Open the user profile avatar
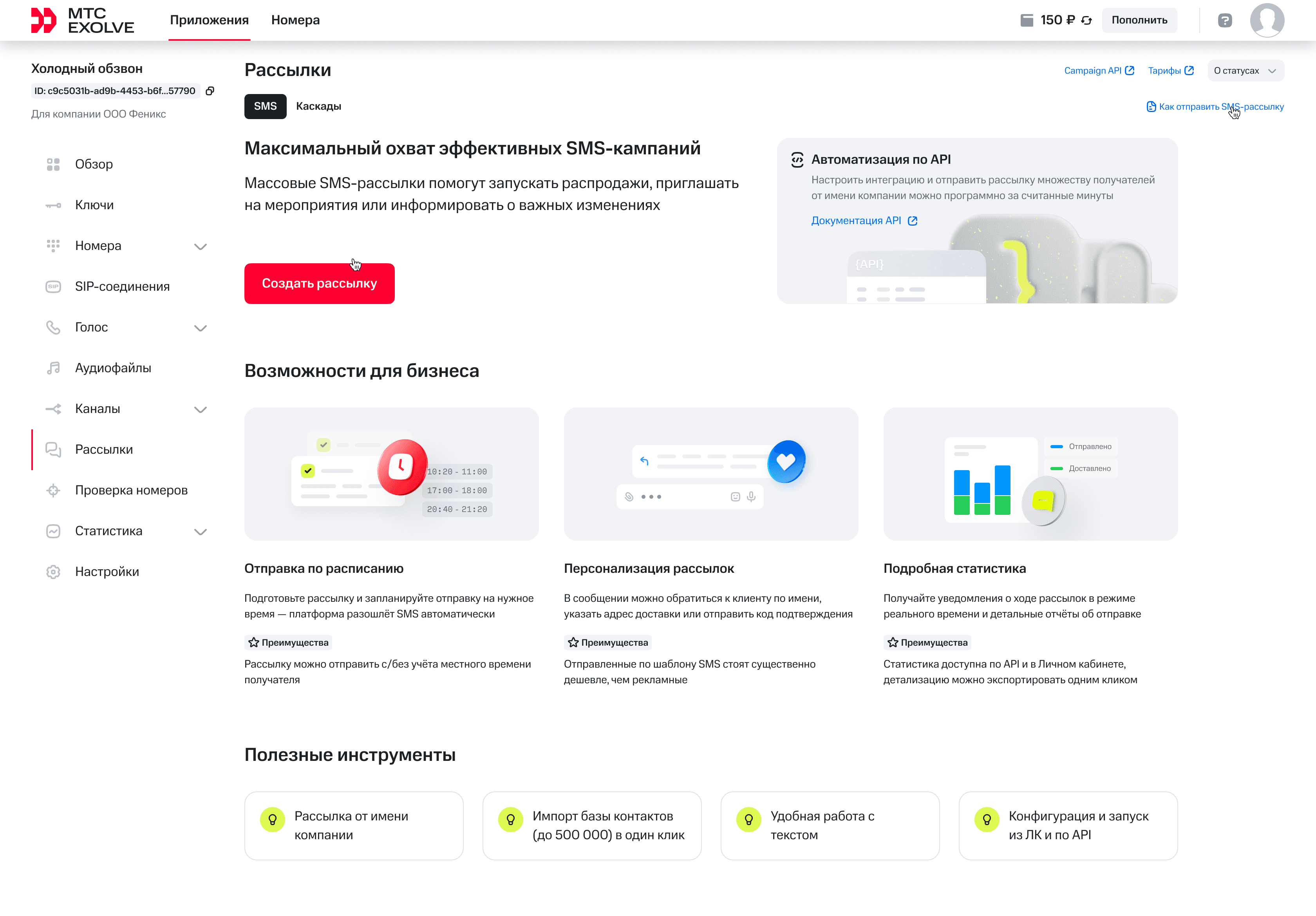This screenshot has width=1316, height=916. pyautogui.click(x=1267, y=20)
